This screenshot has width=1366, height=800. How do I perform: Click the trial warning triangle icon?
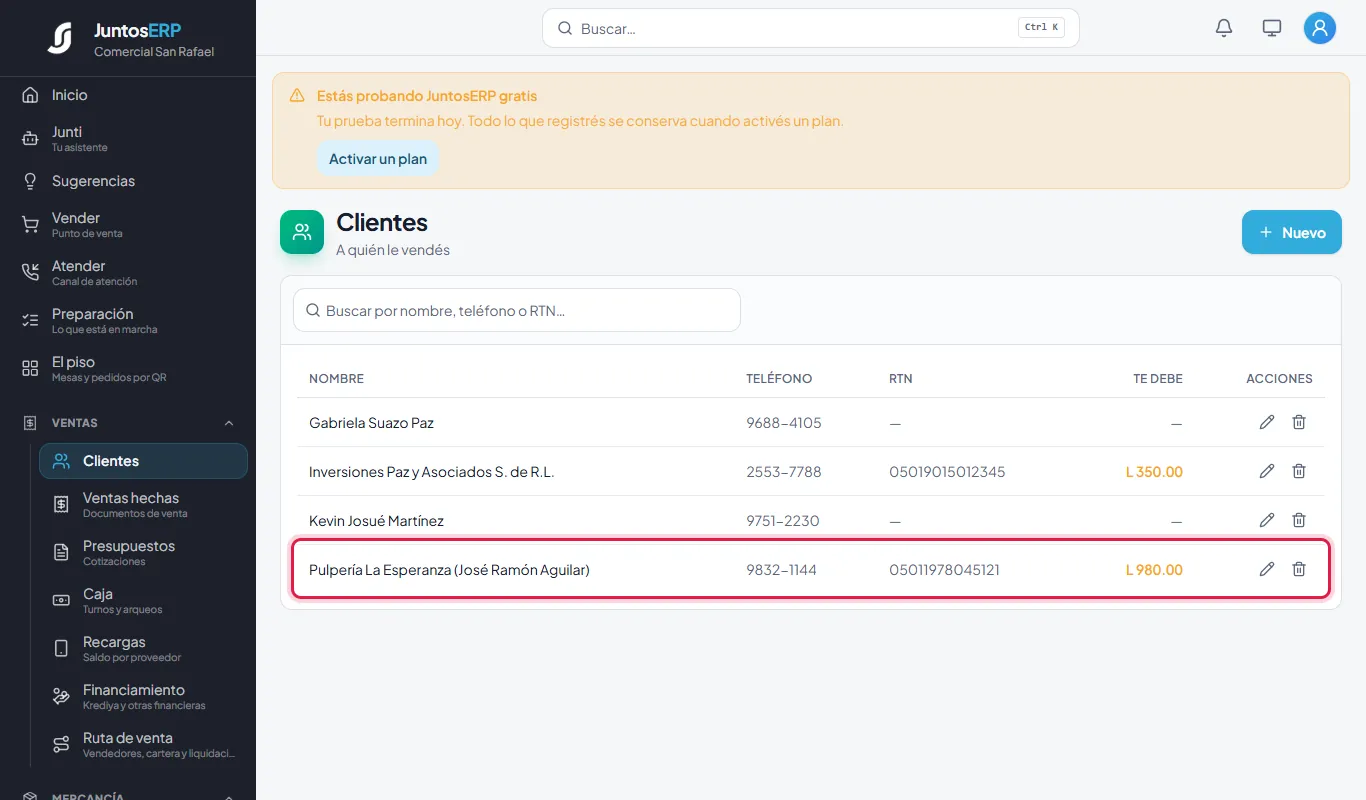point(297,96)
